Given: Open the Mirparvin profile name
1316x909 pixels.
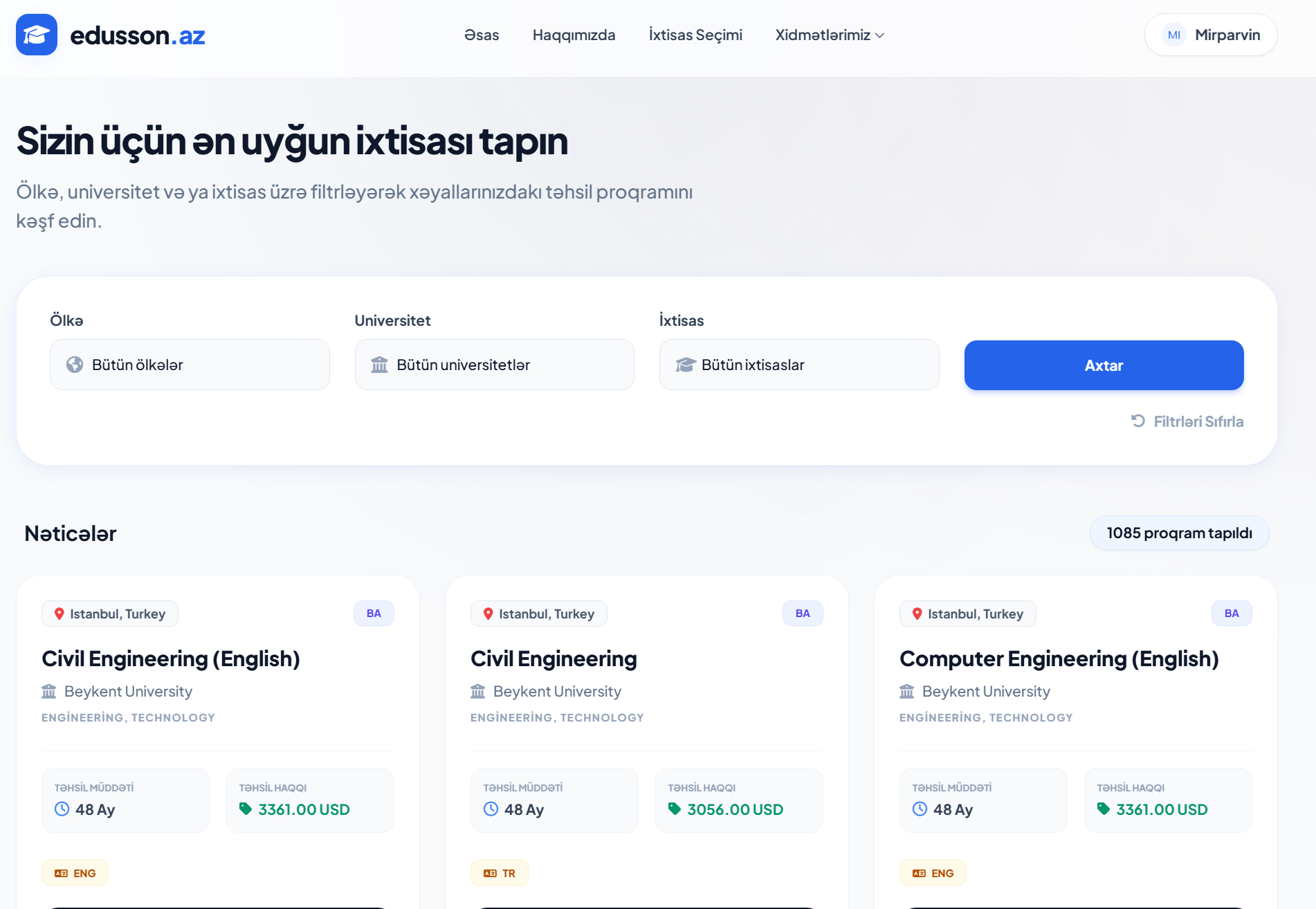Looking at the screenshot, I should point(1227,35).
